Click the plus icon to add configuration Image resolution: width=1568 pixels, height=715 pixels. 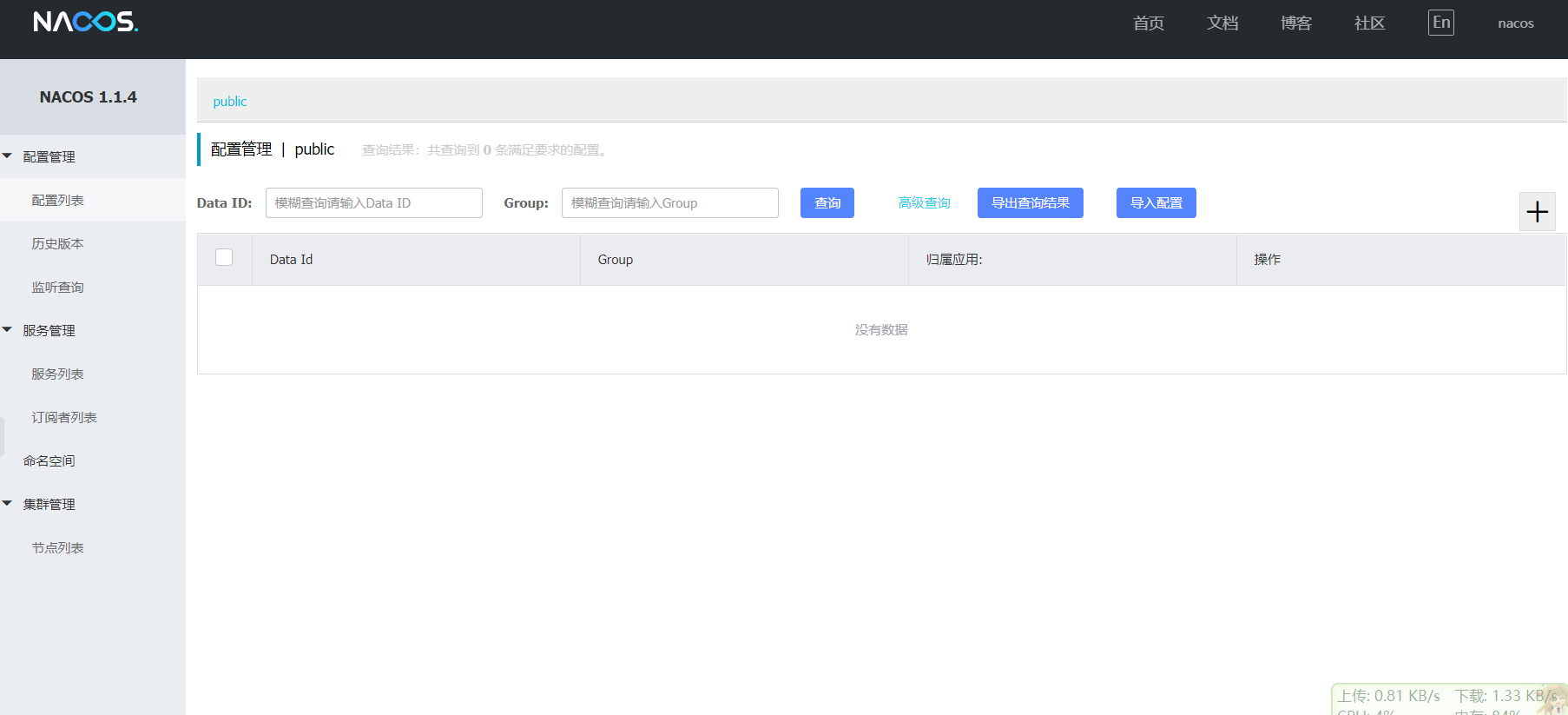click(1537, 211)
